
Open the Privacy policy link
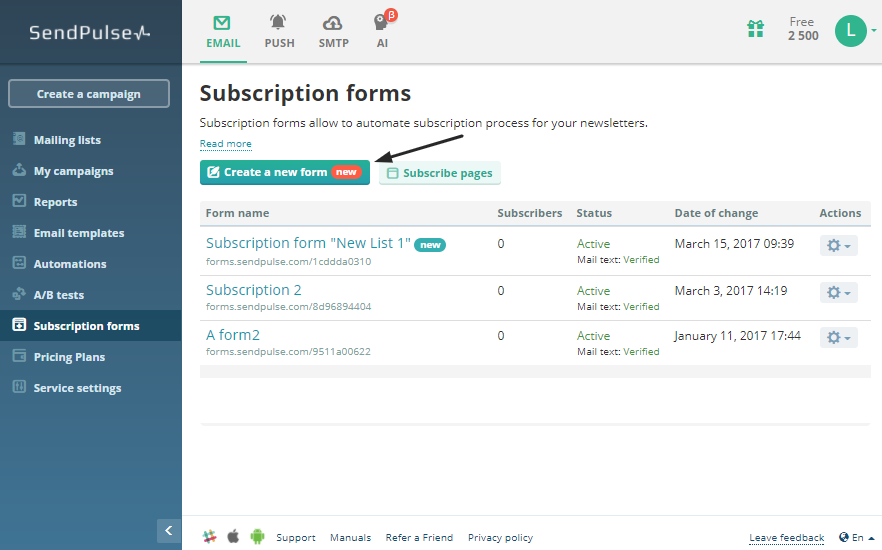pos(500,538)
